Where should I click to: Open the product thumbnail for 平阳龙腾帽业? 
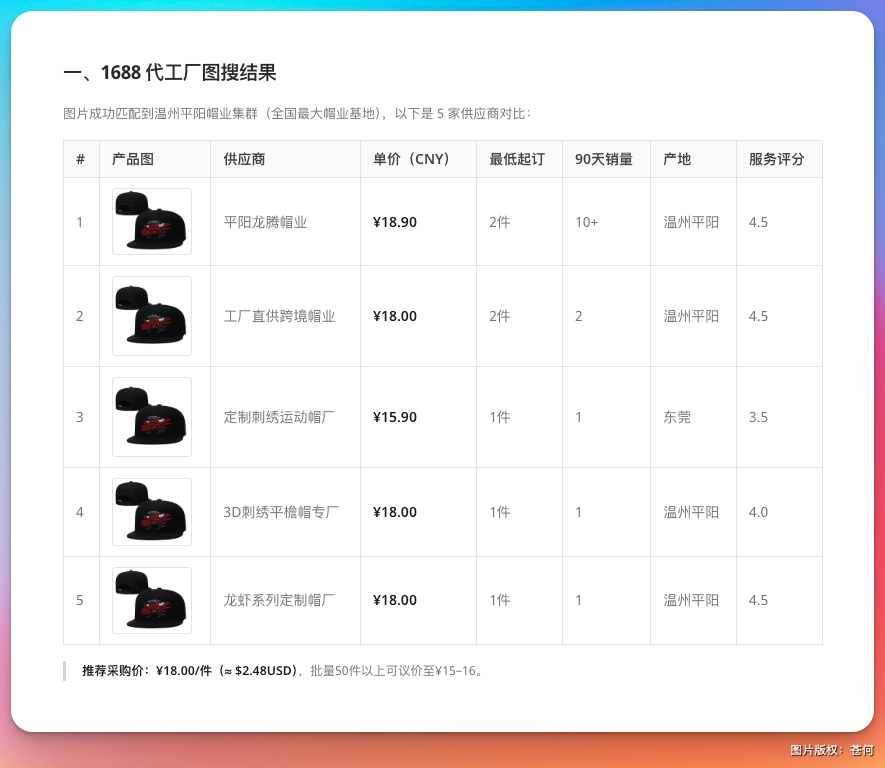151,221
